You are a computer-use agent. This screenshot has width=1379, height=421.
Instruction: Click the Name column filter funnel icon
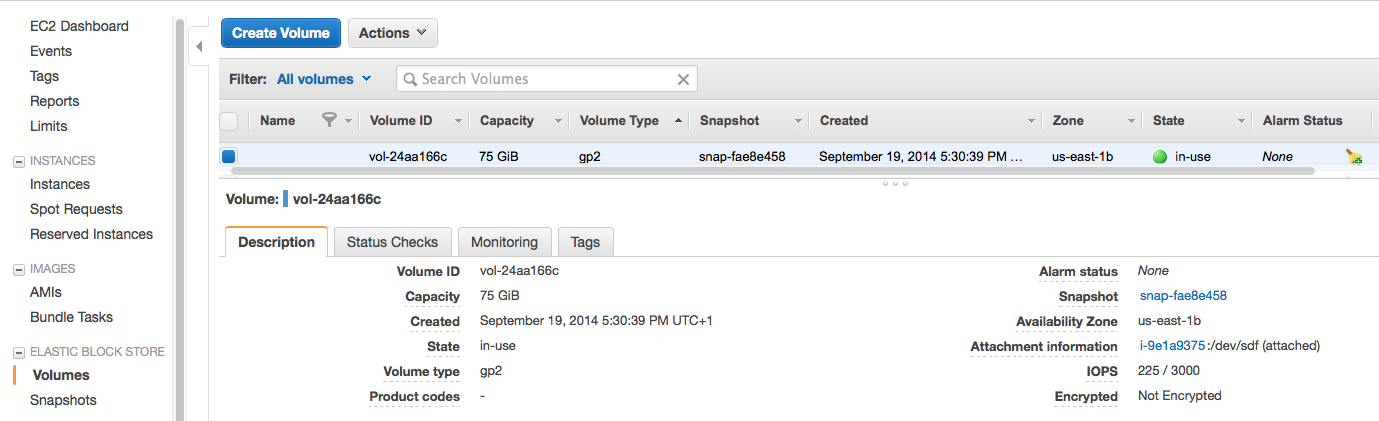pos(329,120)
